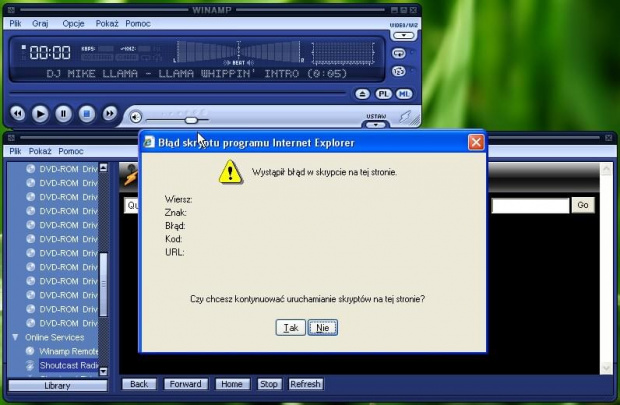This screenshot has width=620, height=405.
Task: Click the Internet Explorer icon in dialog title
Action: [149, 142]
